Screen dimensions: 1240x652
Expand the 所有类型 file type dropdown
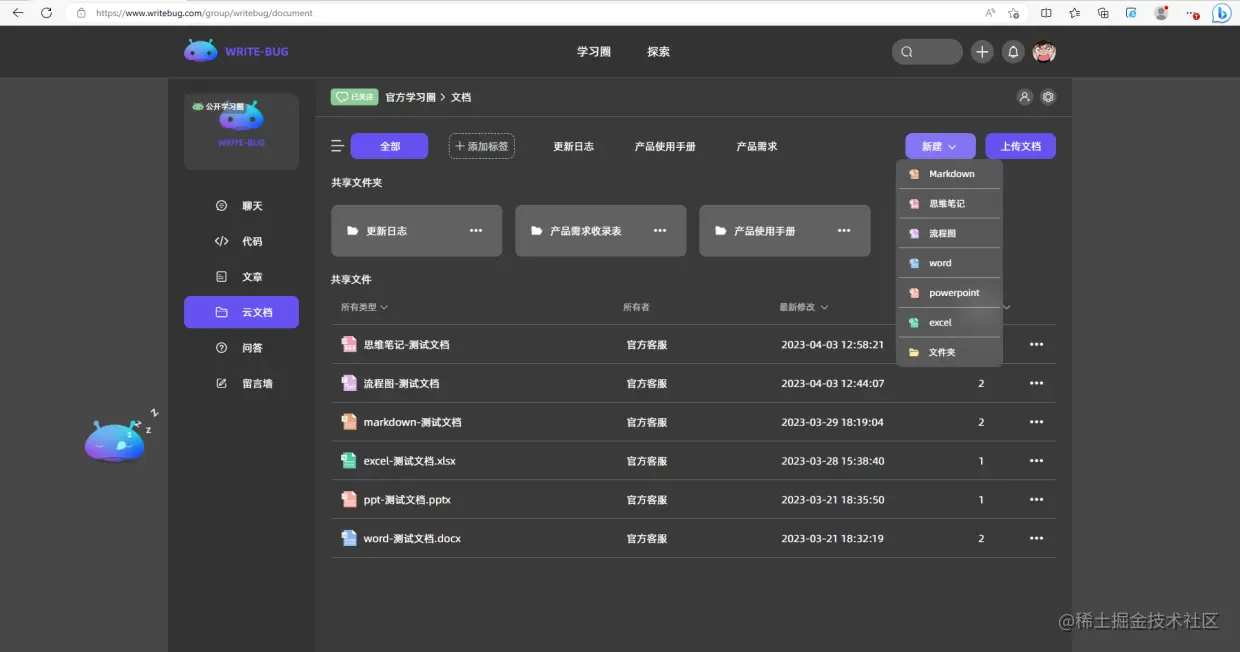(x=363, y=307)
